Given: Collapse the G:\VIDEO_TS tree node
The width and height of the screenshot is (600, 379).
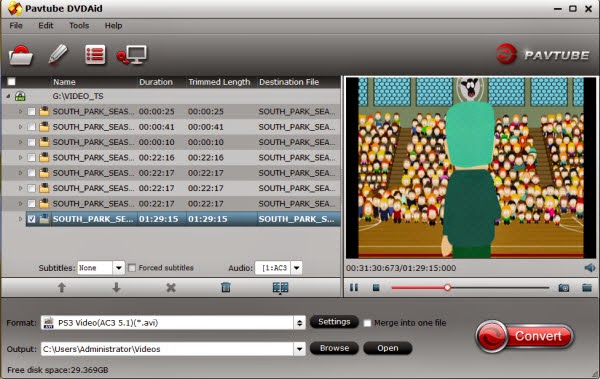Looking at the screenshot, I should 8,96.
